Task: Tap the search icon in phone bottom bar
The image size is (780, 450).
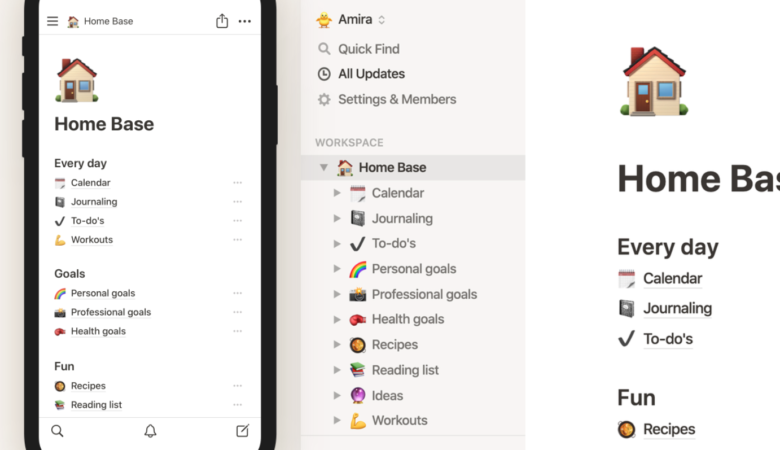Action: pos(57,431)
